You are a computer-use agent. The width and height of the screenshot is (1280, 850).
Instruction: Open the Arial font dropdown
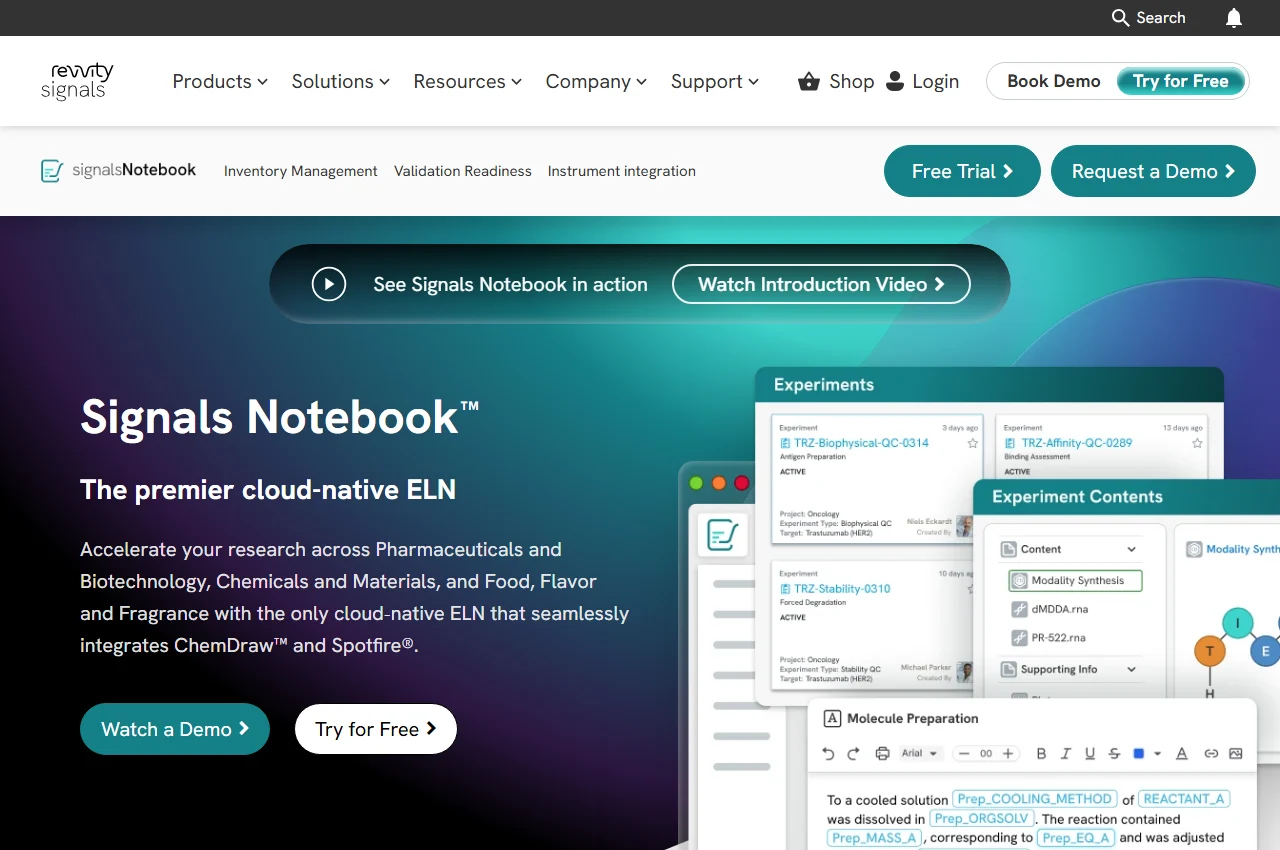tap(920, 754)
